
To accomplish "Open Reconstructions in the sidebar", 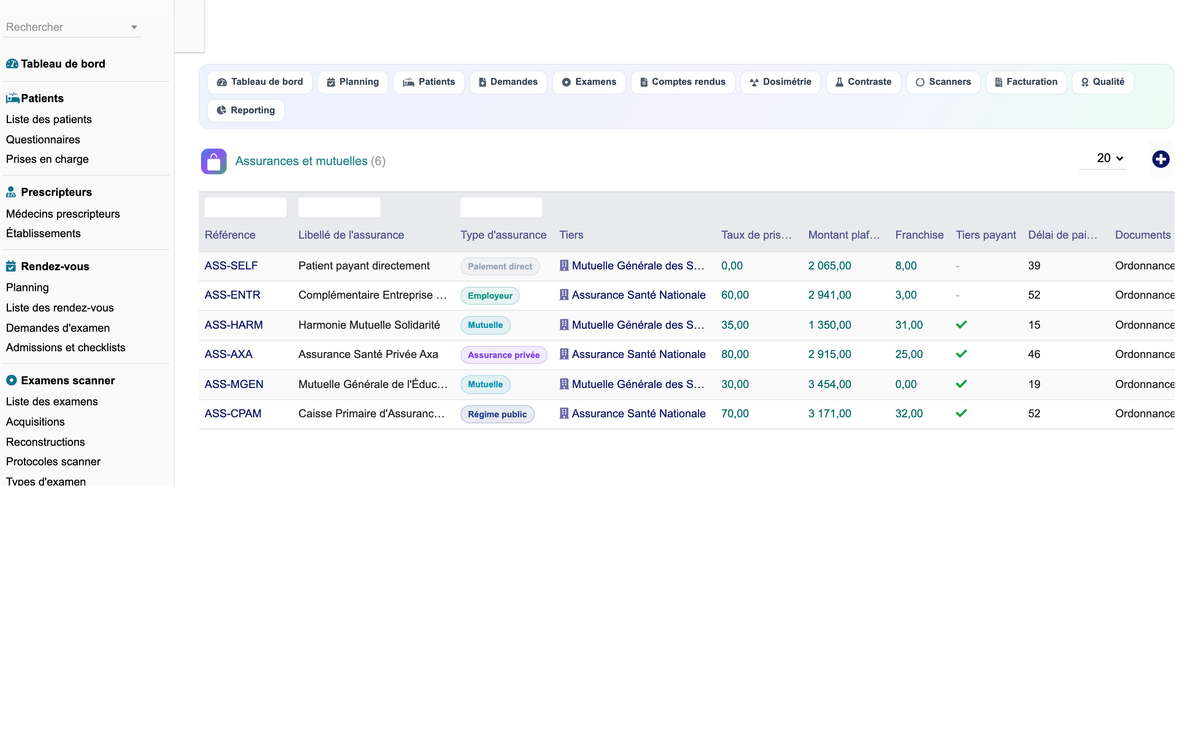I will (45, 442).
